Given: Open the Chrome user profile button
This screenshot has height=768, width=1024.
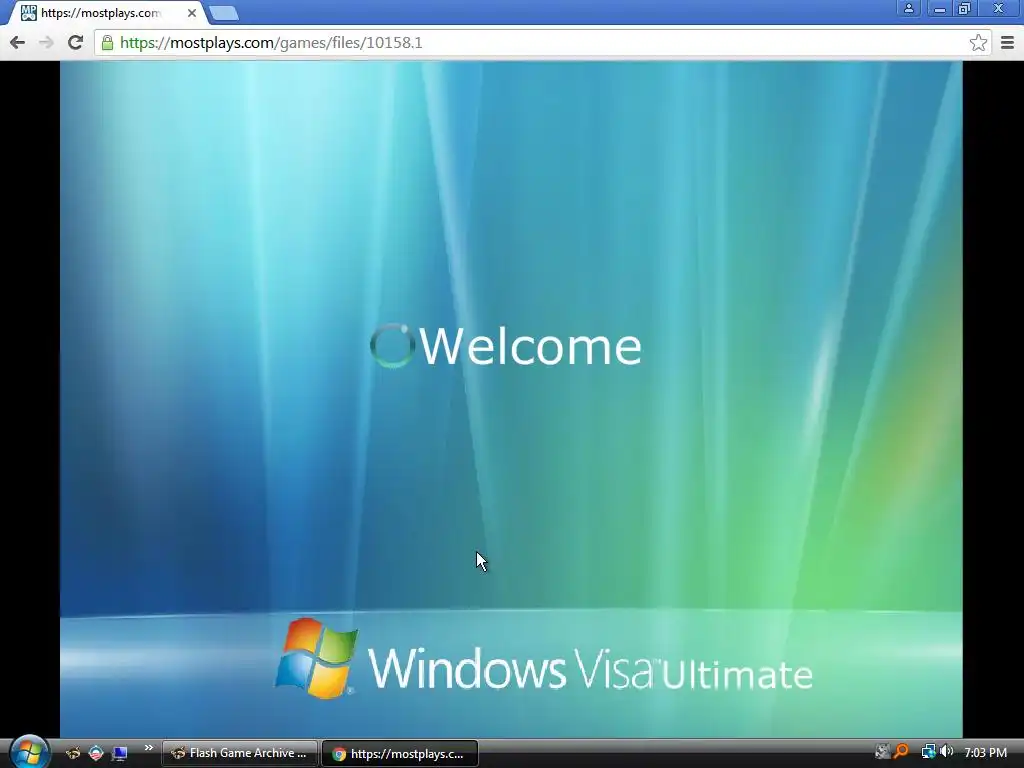Looking at the screenshot, I should tap(908, 8).
